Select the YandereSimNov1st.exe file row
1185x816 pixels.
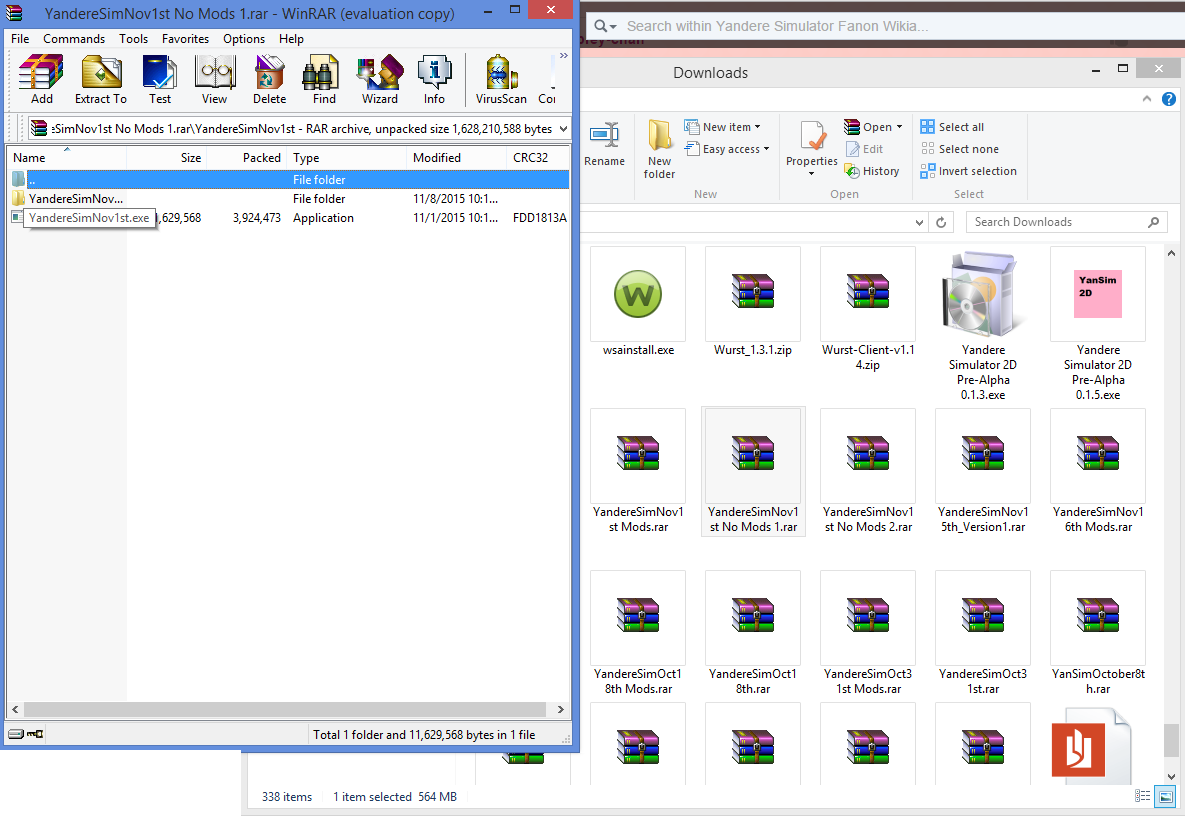click(289, 218)
